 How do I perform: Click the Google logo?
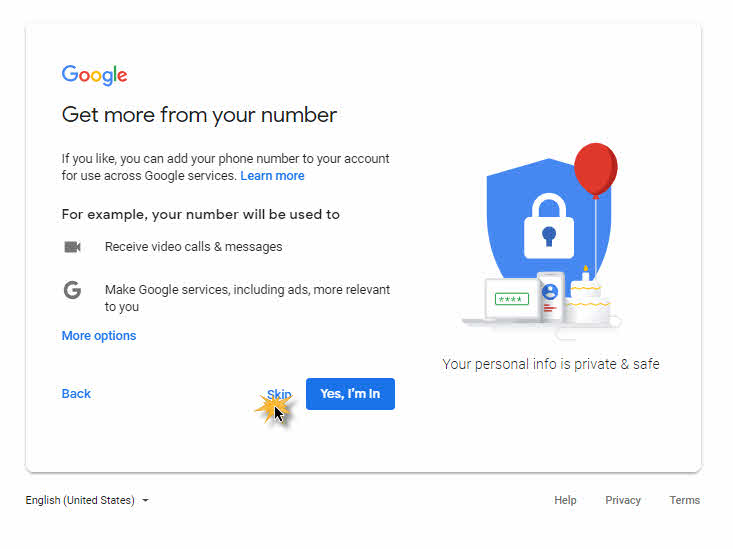[94, 75]
